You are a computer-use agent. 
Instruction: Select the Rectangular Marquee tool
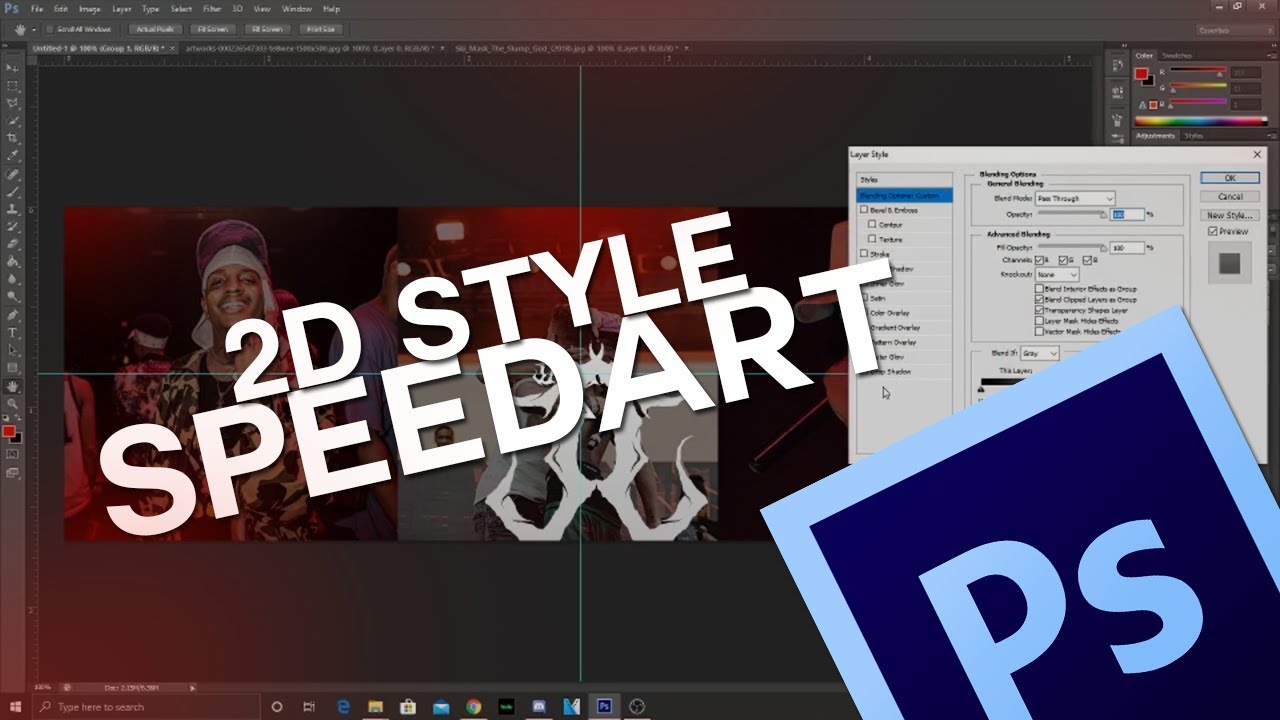pos(12,85)
